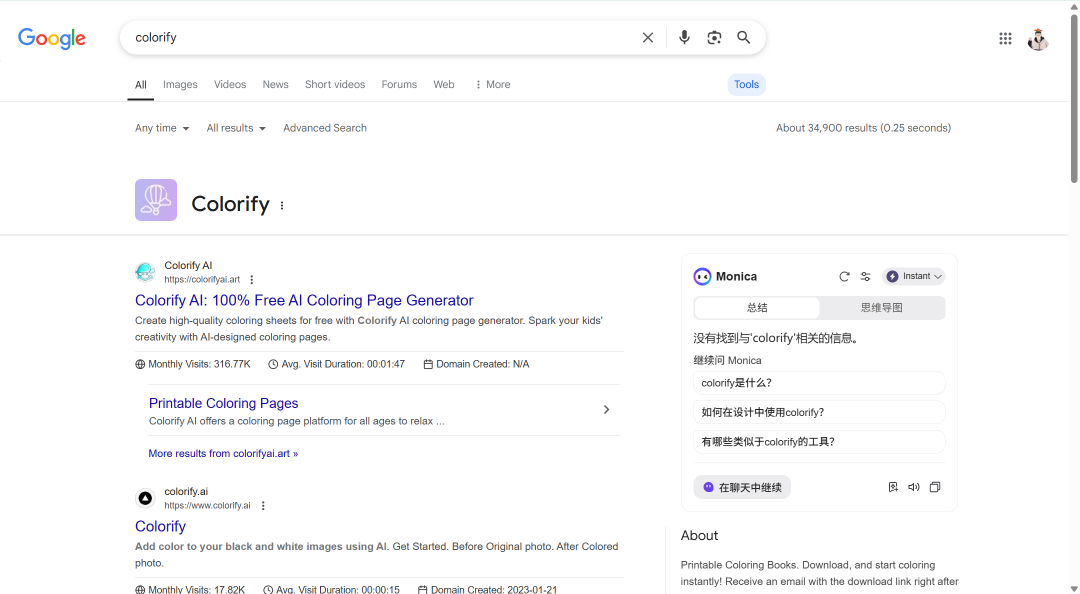The height and width of the screenshot is (594, 1080).
Task: Click 在聊天中继续 button
Action: [x=742, y=487]
